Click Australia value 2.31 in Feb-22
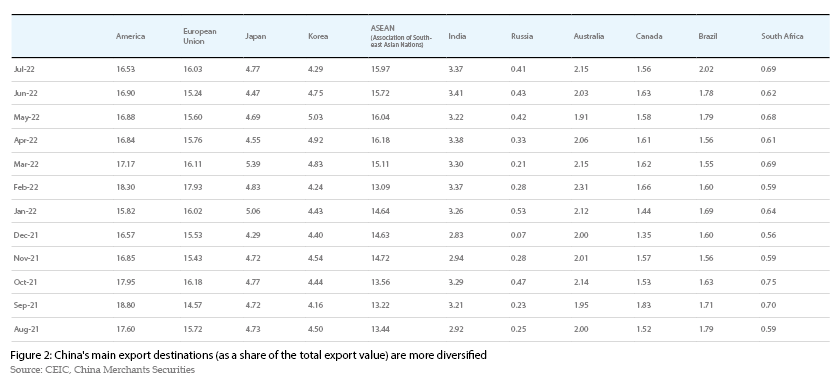Image resolution: width=840 pixels, height=387 pixels. [581, 187]
